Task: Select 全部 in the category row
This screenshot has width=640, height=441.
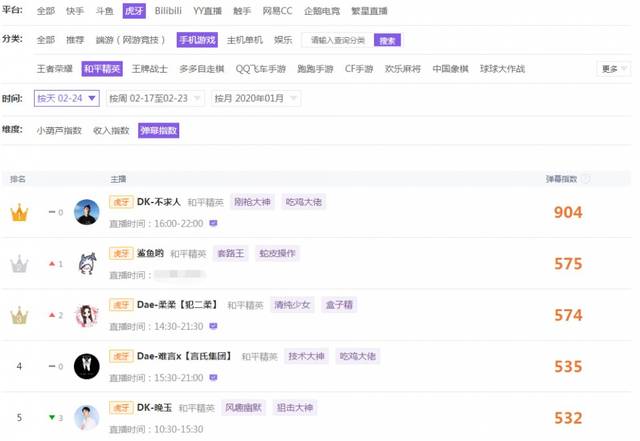Action: coord(45,40)
